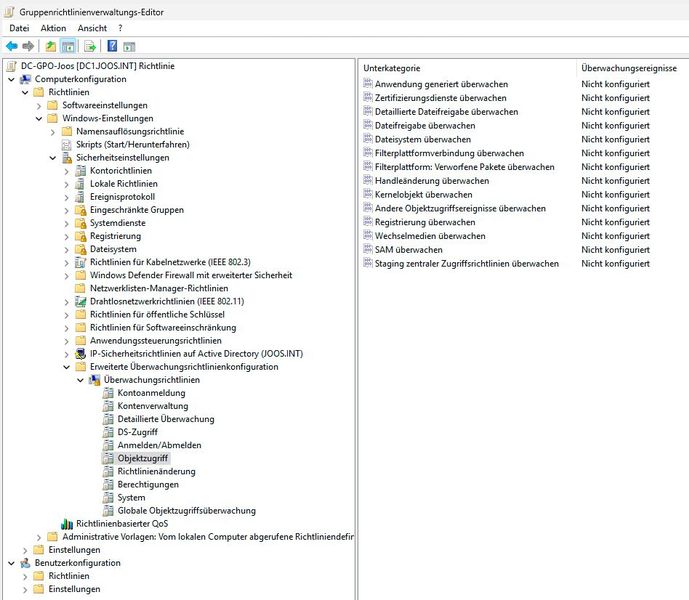This screenshot has width=689, height=600.
Task: Select the Detaillierte Überwachung tree item
Action: pyautogui.click(x=166, y=419)
